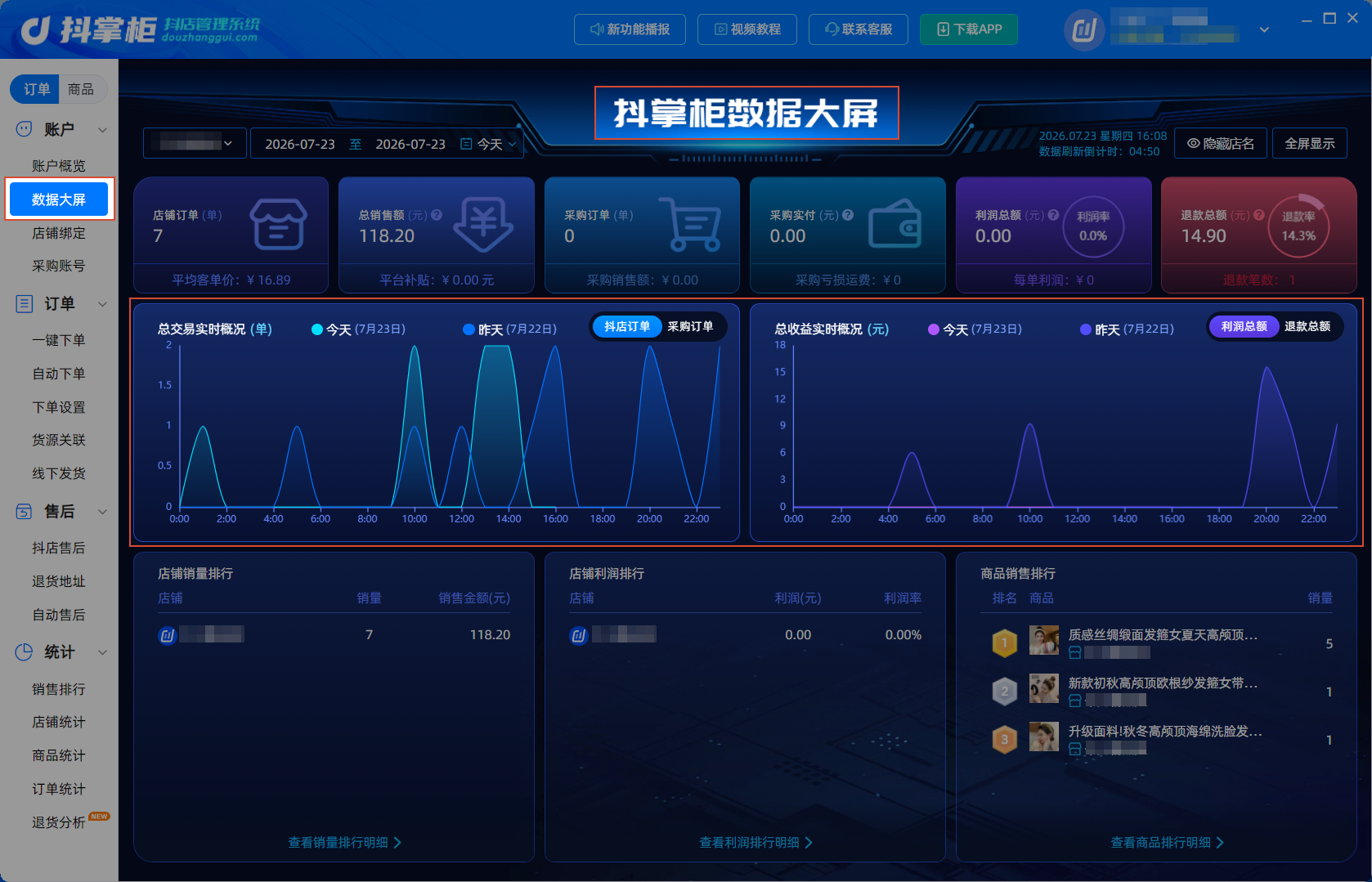Click the 利润率 ring gauge
The image size is (1372, 882).
pos(1093,226)
